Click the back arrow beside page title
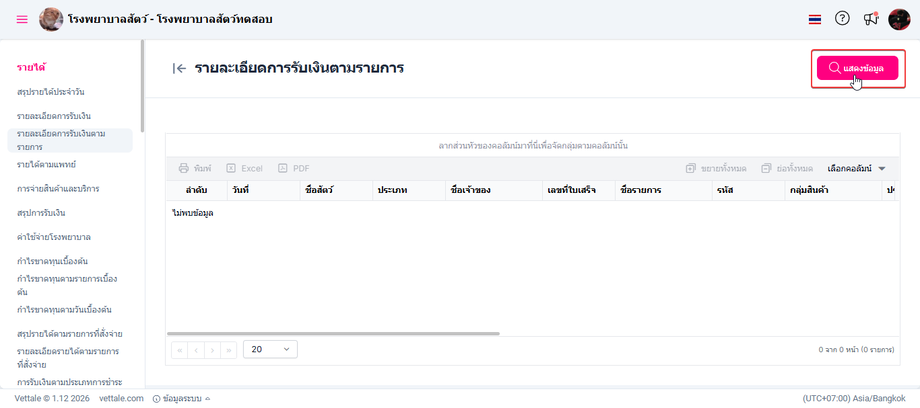920x408 pixels. pos(179,68)
